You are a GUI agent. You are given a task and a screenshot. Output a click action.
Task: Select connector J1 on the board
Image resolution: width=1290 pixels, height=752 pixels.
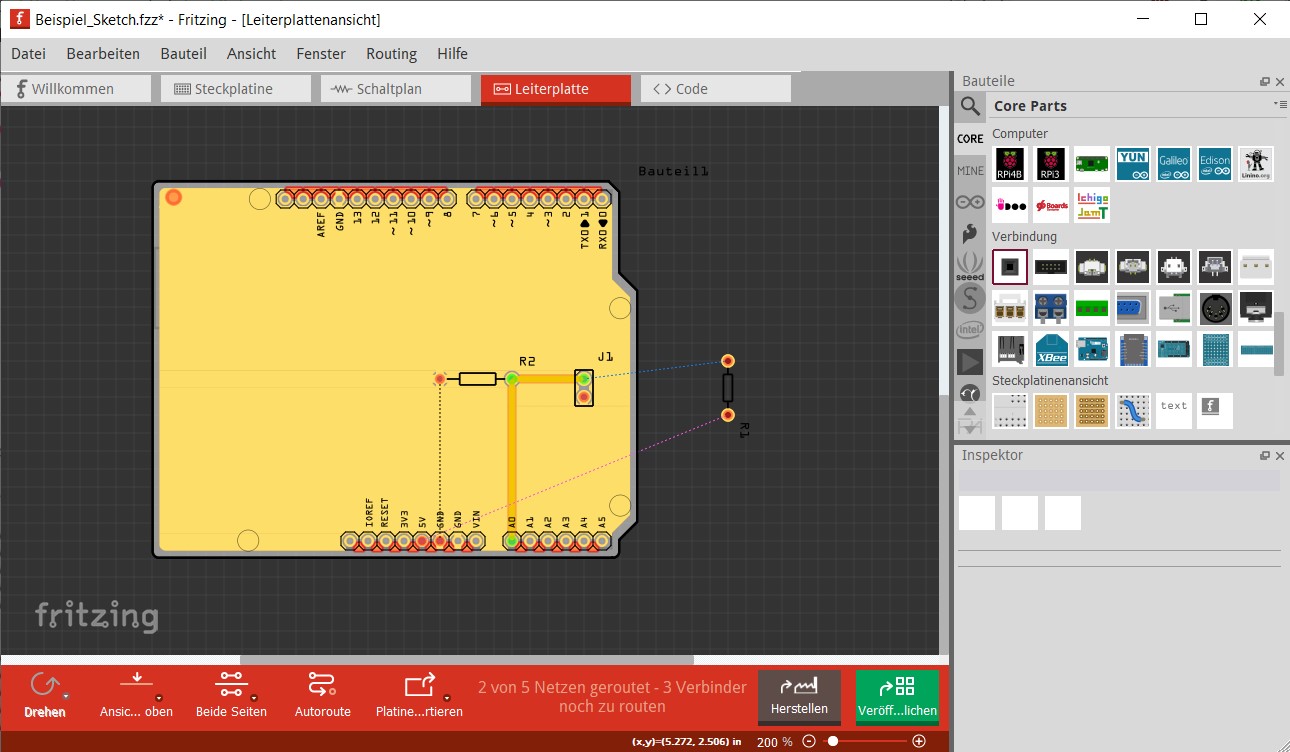(584, 387)
